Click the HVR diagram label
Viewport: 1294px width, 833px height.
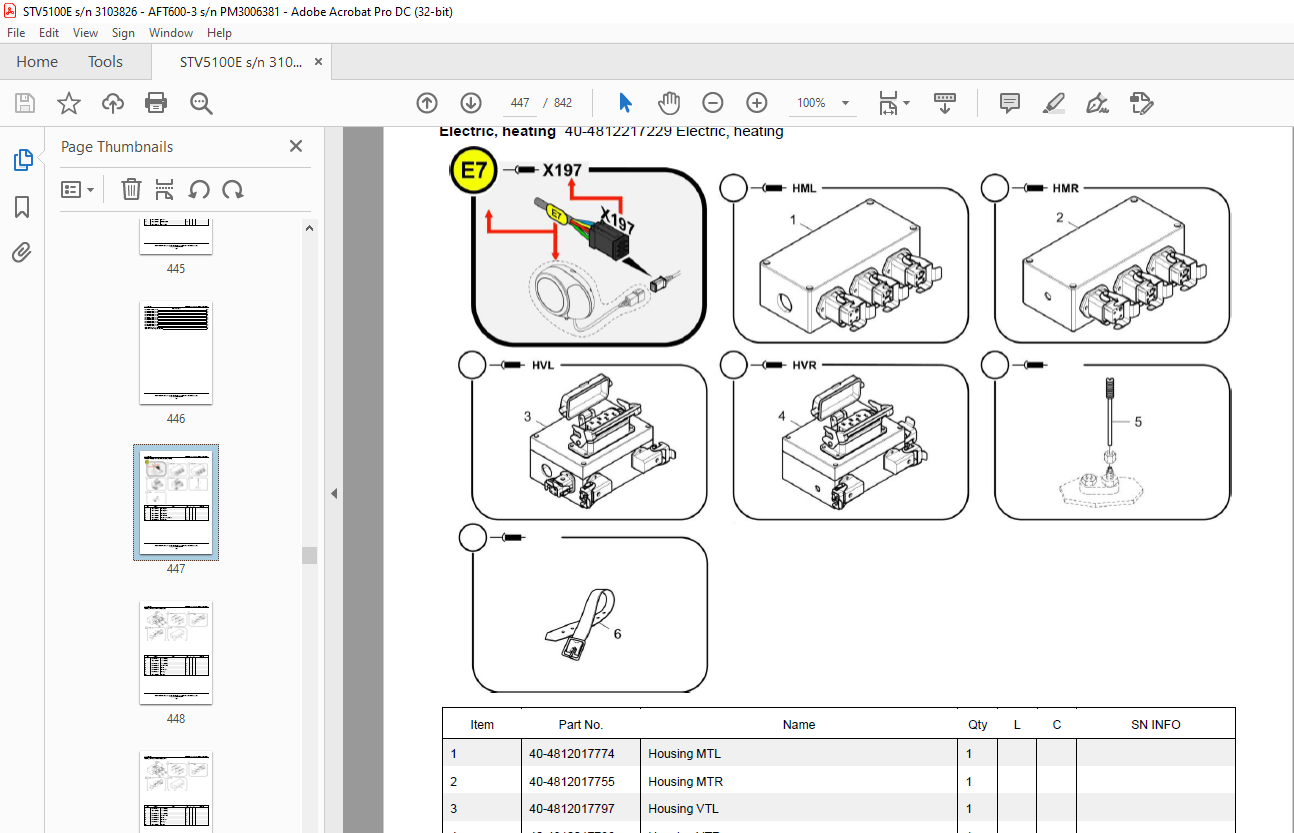coord(804,365)
